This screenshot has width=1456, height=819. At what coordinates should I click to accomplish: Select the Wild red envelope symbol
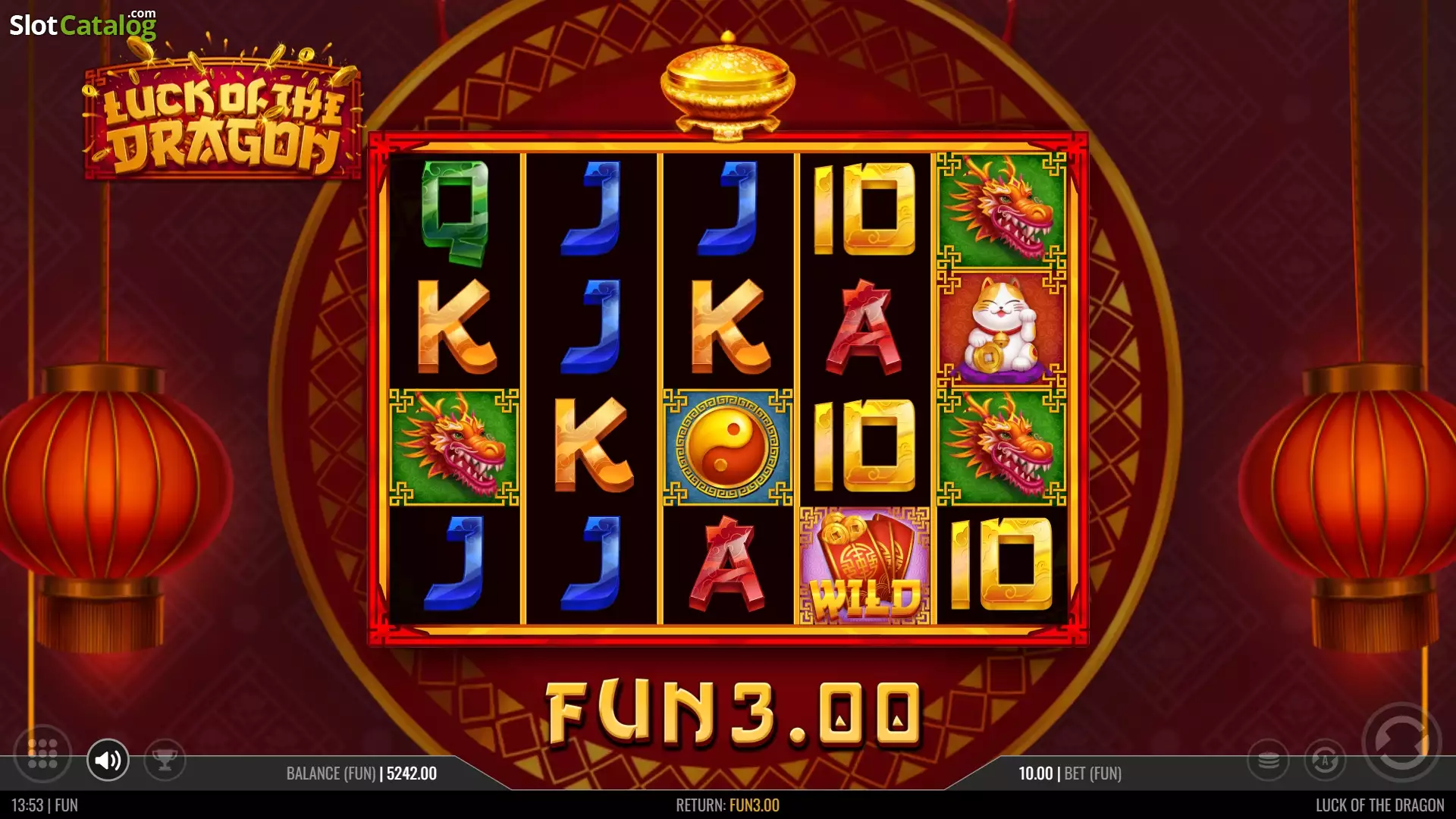point(864,566)
